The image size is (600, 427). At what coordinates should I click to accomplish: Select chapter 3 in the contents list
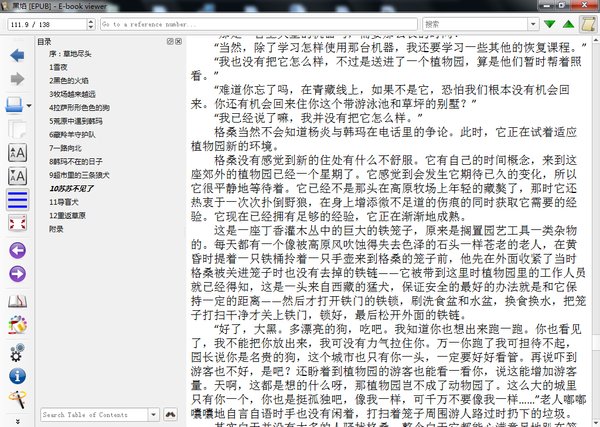[x=72, y=94]
